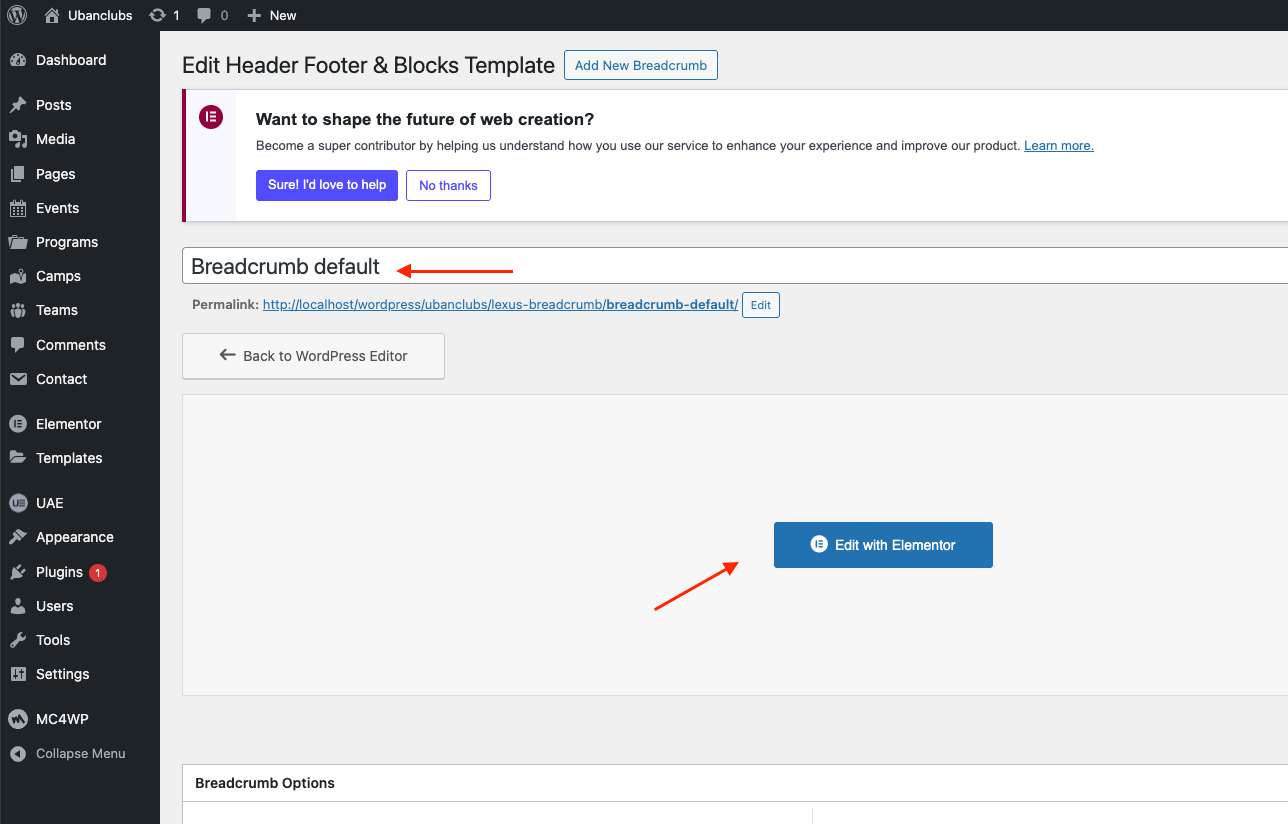The width and height of the screenshot is (1288, 824).
Task: Open the New content menu
Action: [x=272, y=15]
